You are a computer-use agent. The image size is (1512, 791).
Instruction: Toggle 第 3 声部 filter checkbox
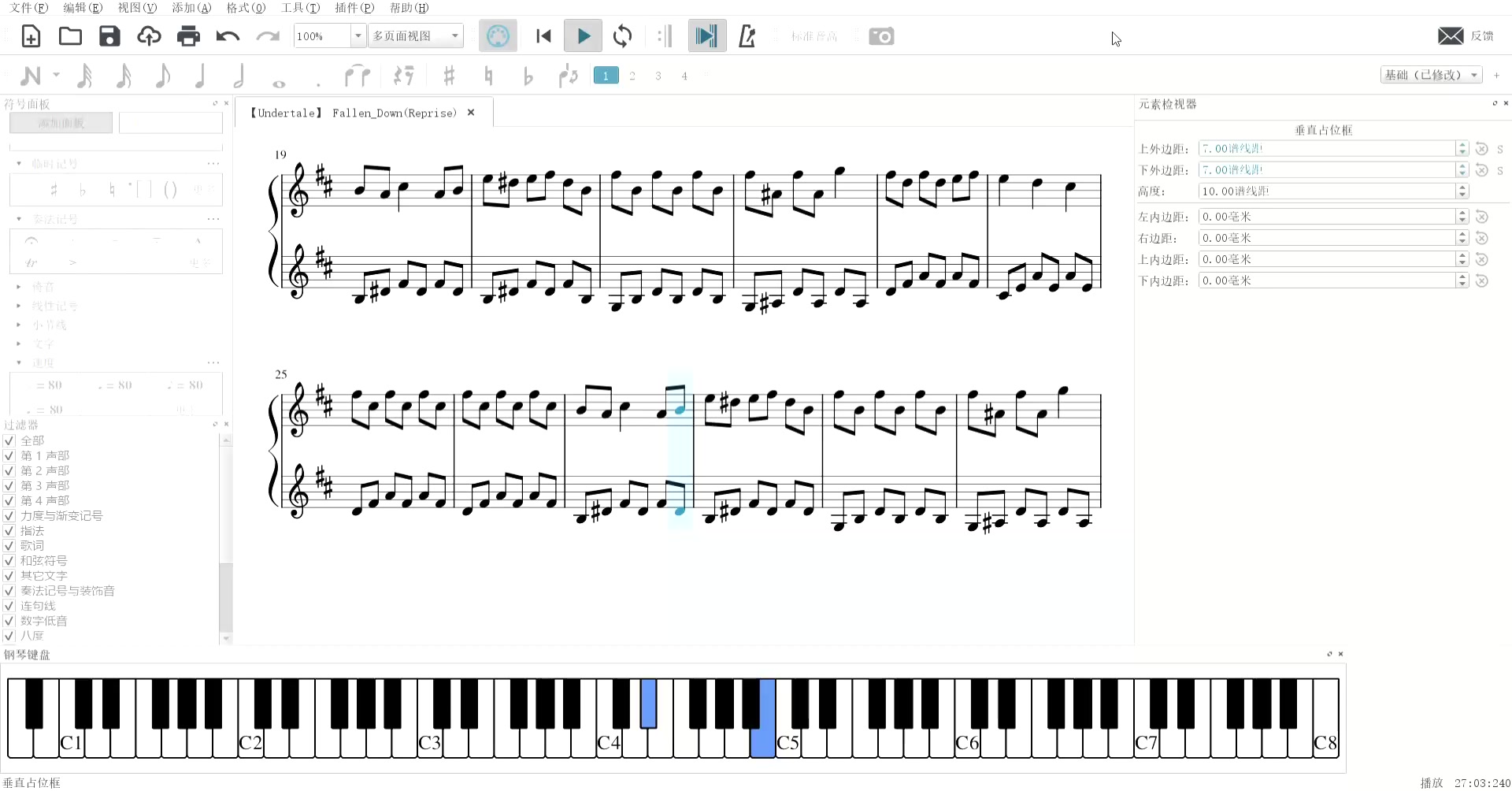click(9, 486)
